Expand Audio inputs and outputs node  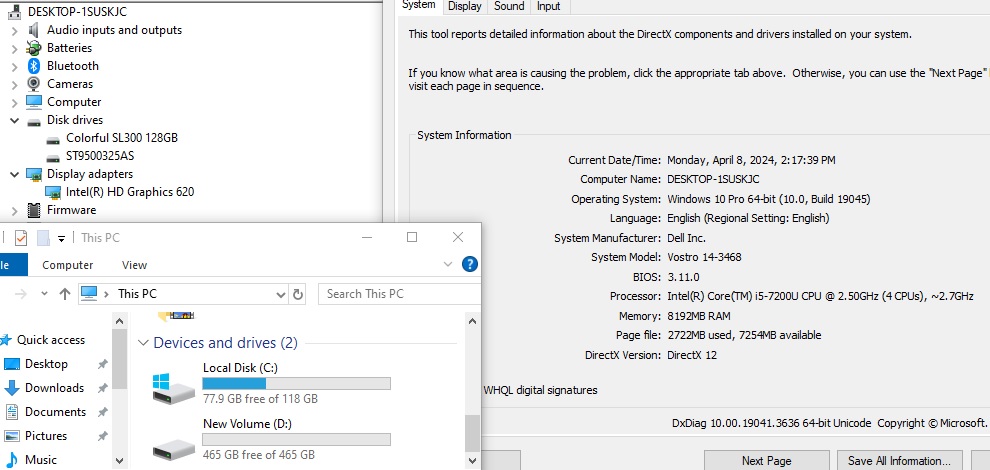click(14, 30)
